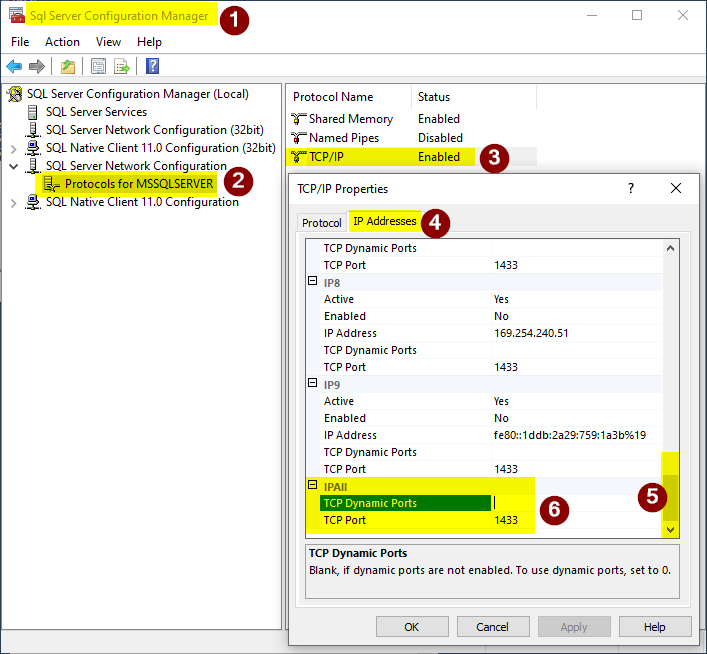Screen dimensions: 707x654
Task: Select the Named Pipes protocol row
Action: (411, 138)
